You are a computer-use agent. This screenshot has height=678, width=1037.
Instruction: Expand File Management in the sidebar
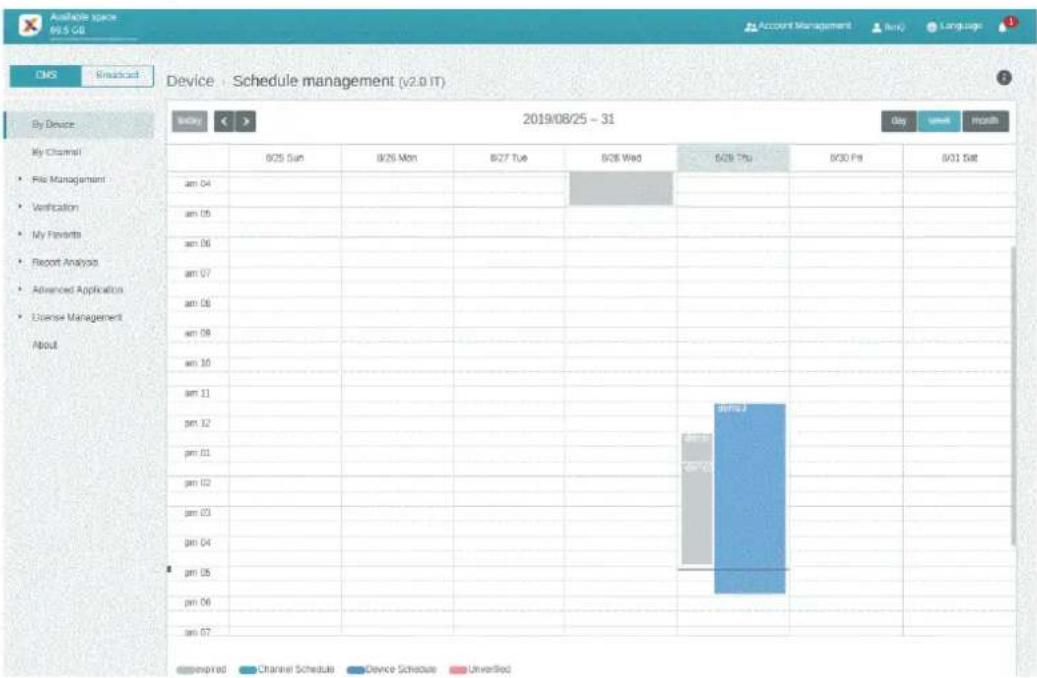point(68,179)
